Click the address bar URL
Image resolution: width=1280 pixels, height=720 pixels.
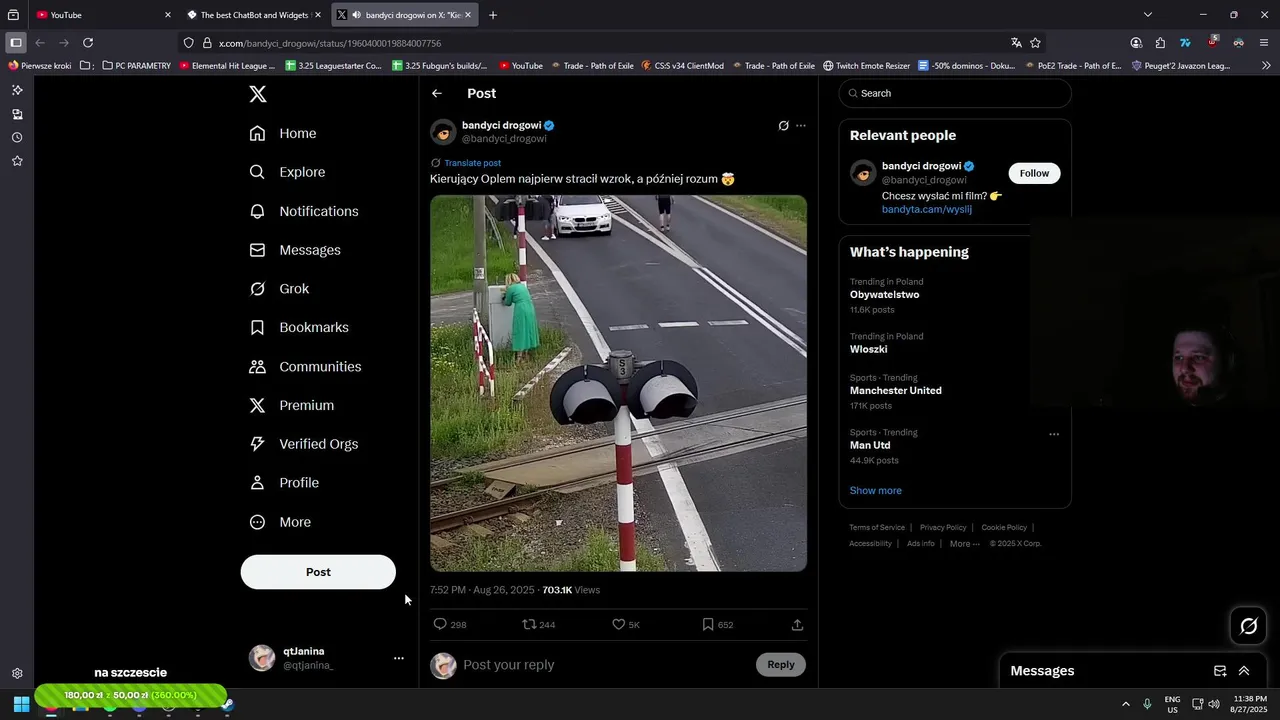point(330,43)
